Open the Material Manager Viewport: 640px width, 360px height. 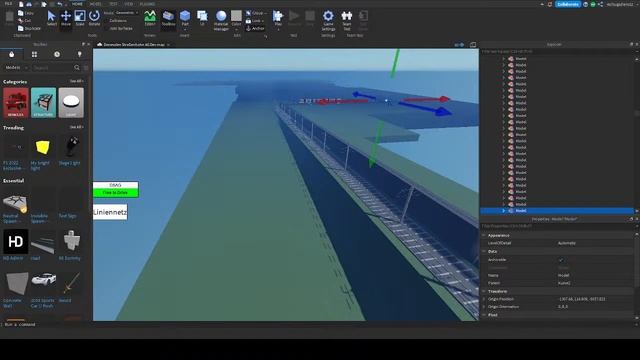tap(221, 20)
